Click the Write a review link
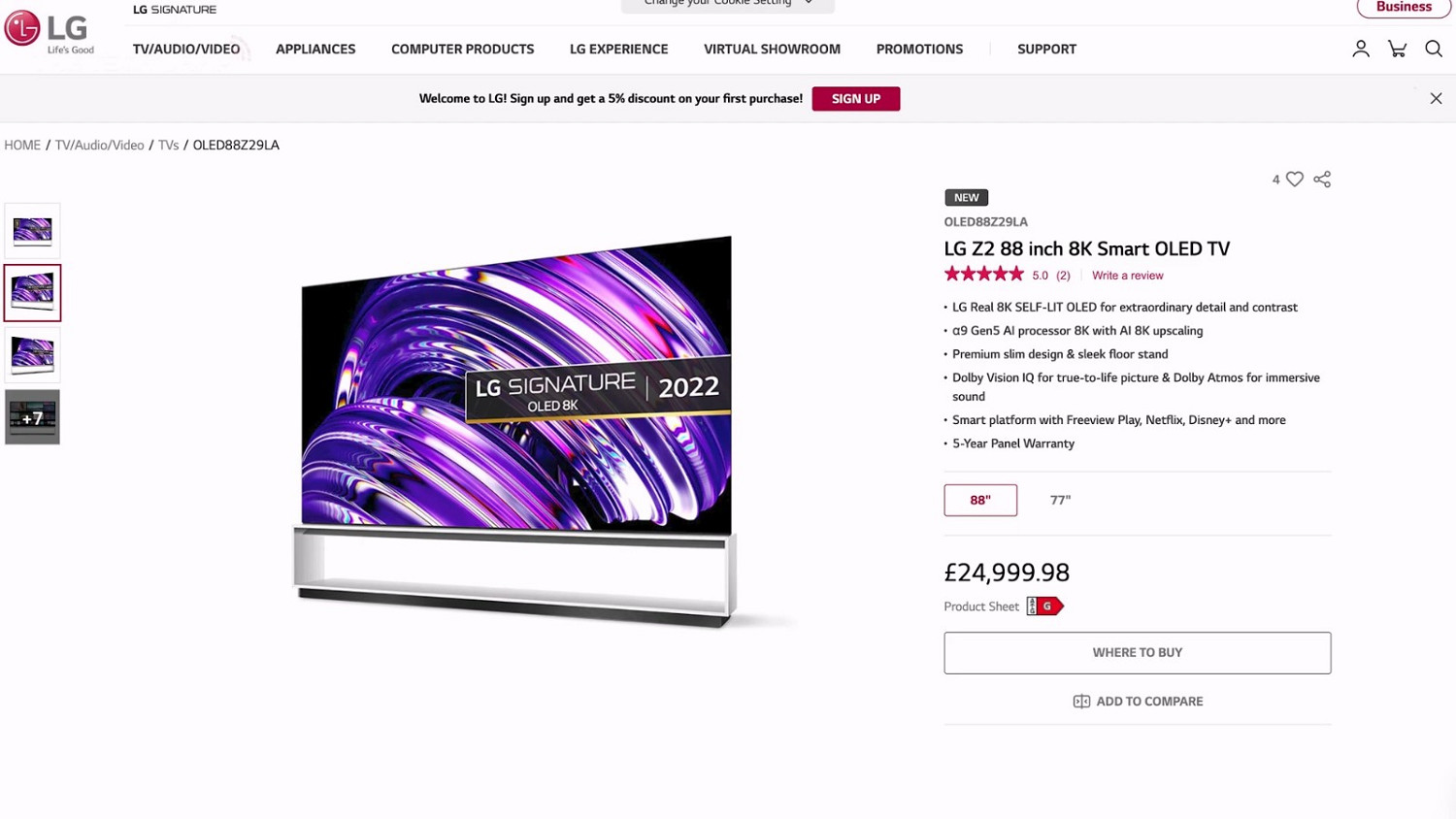 [x=1127, y=276]
